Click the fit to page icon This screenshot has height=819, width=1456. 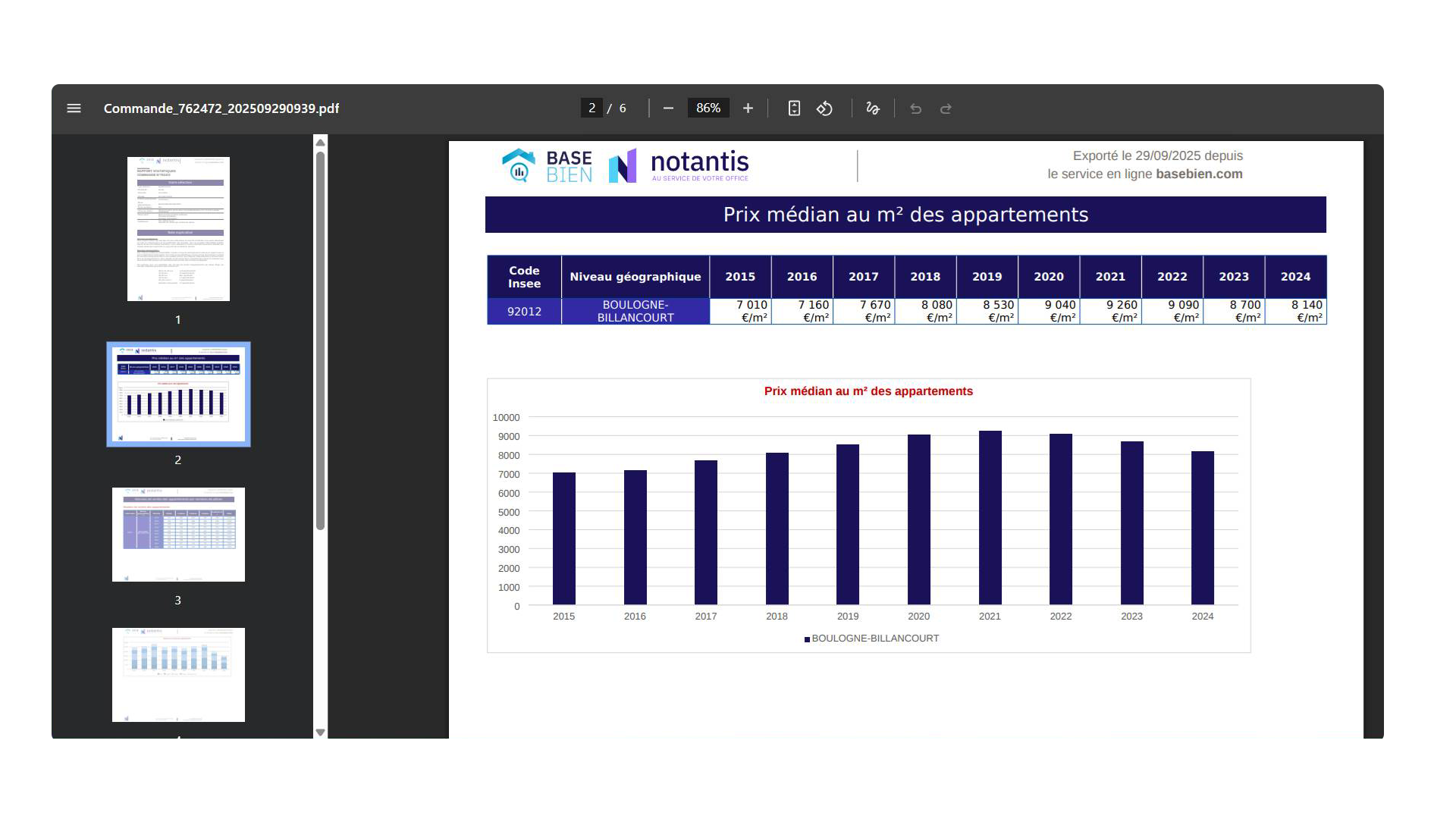click(794, 108)
